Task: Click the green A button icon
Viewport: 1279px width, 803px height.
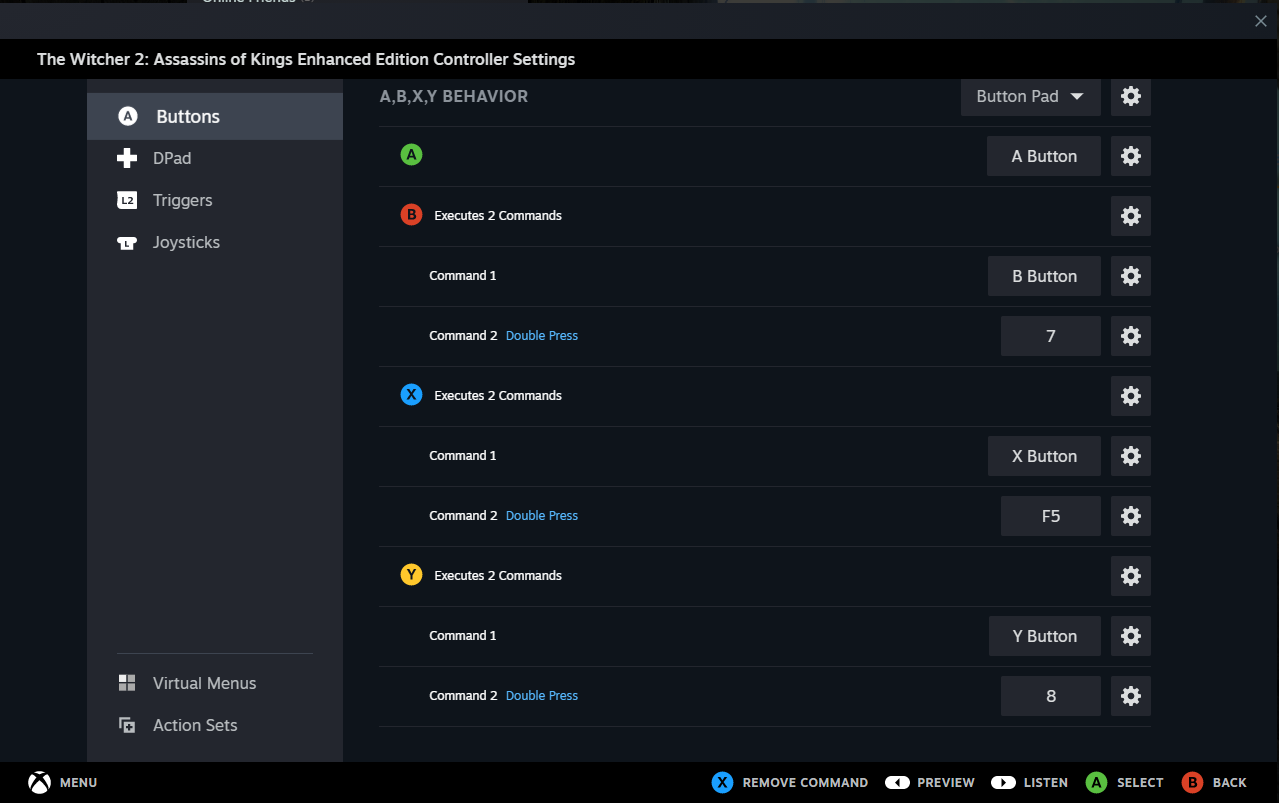Action: (x=411, y=155)
